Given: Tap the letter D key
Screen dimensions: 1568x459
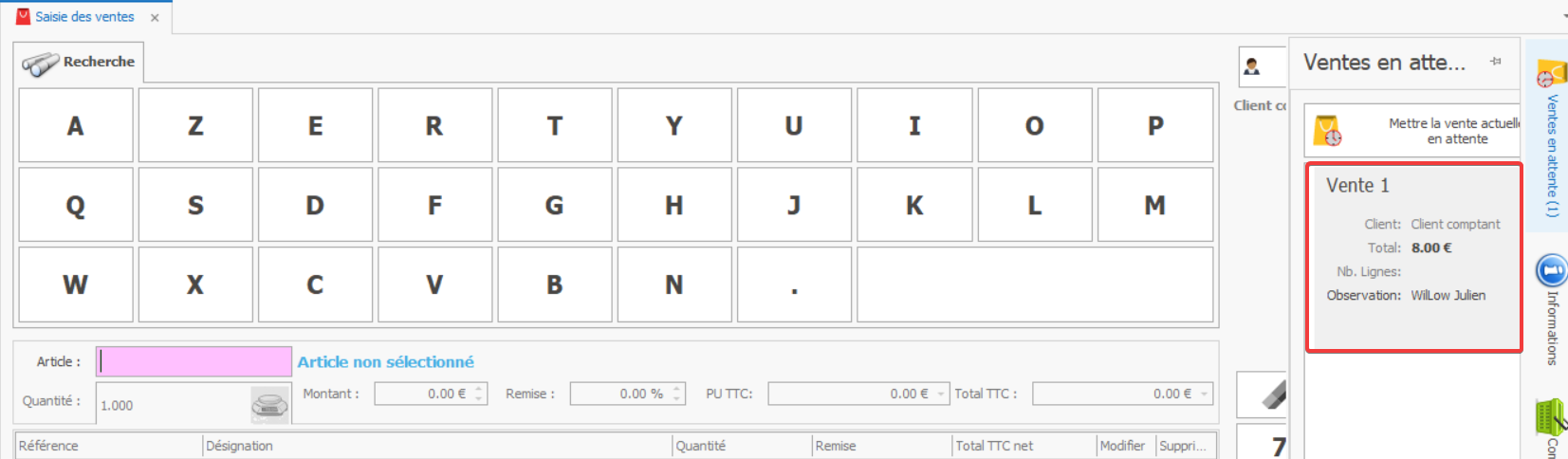Looking at the screenshot, I should (315, 205).
